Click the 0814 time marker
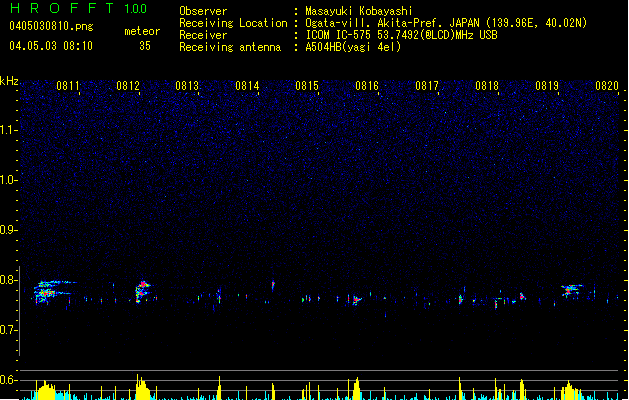Screen dimensions: 629x400 [x=247, y=85]
